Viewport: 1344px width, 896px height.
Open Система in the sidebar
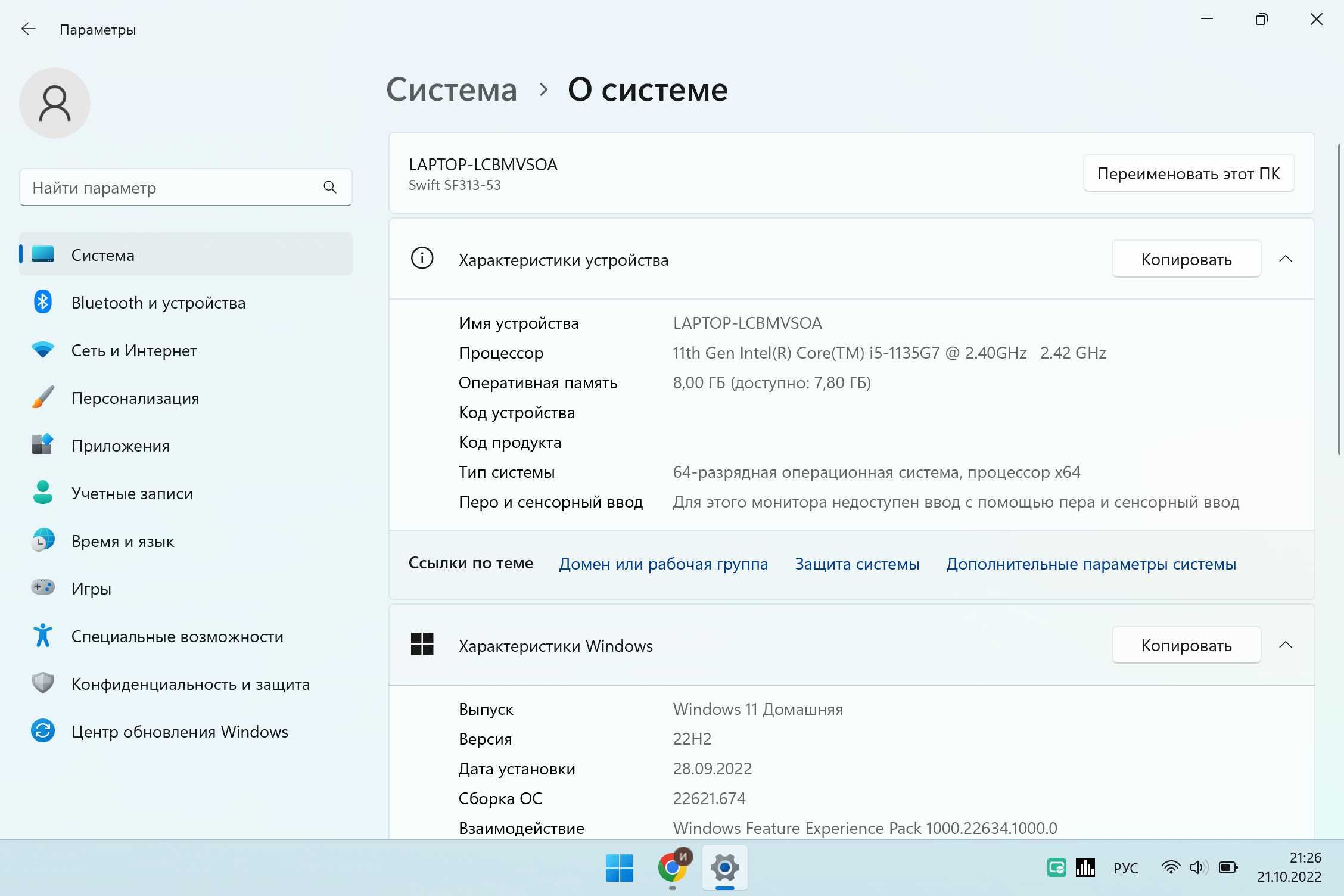pyautogui.click(x=186, y=254)
